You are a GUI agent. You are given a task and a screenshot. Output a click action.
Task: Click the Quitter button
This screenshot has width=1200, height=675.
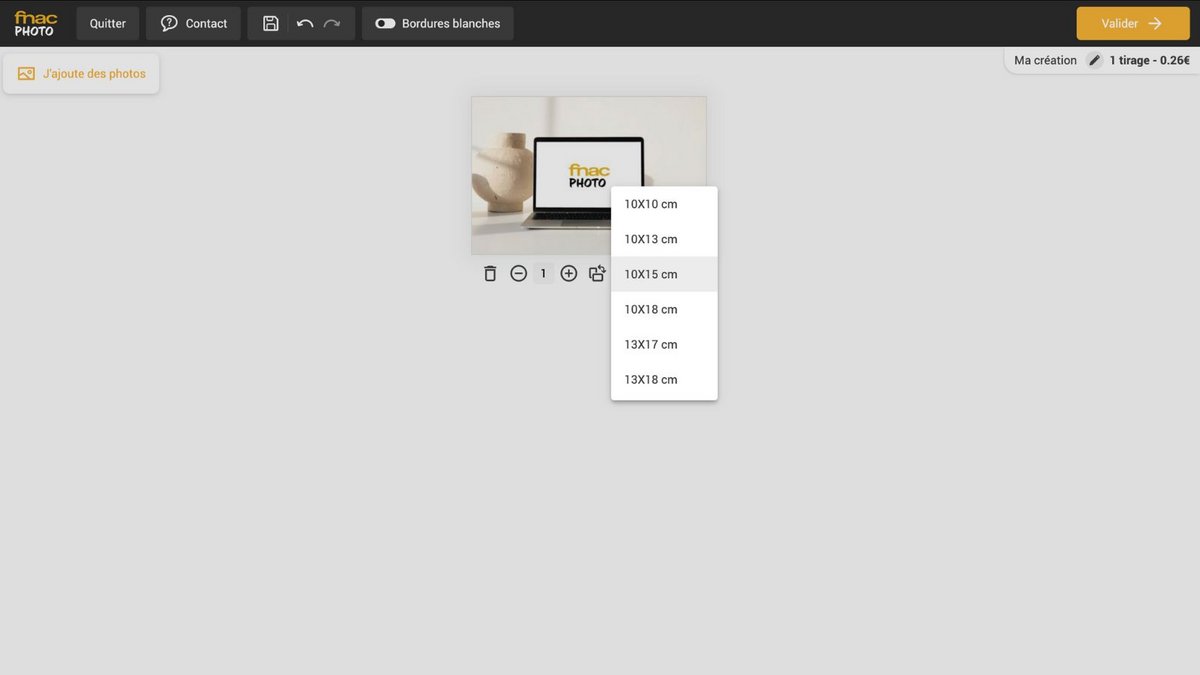(x=108, y=23)
